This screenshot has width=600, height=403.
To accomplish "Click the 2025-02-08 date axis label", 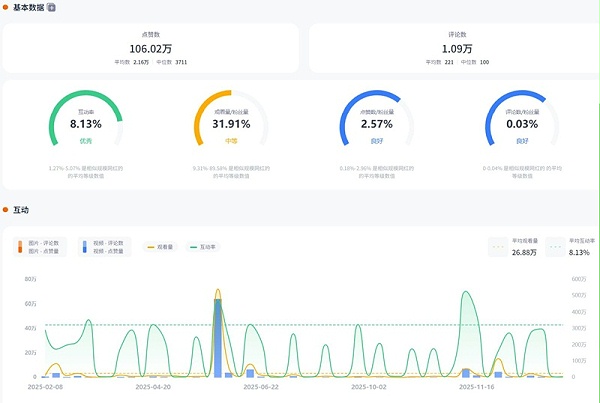I will 45,387.
